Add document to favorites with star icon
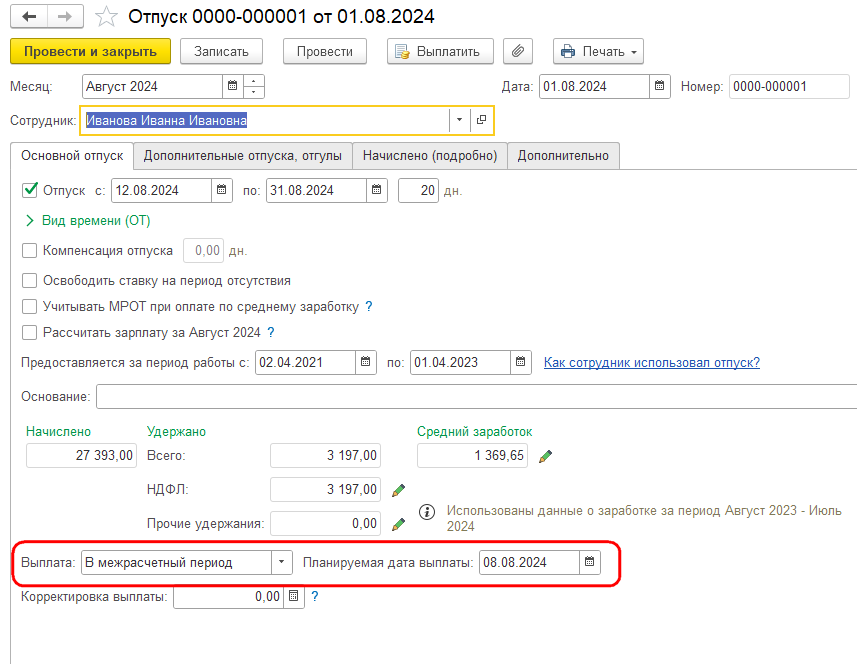Screen dimensions: 857x664 (106, 16)
